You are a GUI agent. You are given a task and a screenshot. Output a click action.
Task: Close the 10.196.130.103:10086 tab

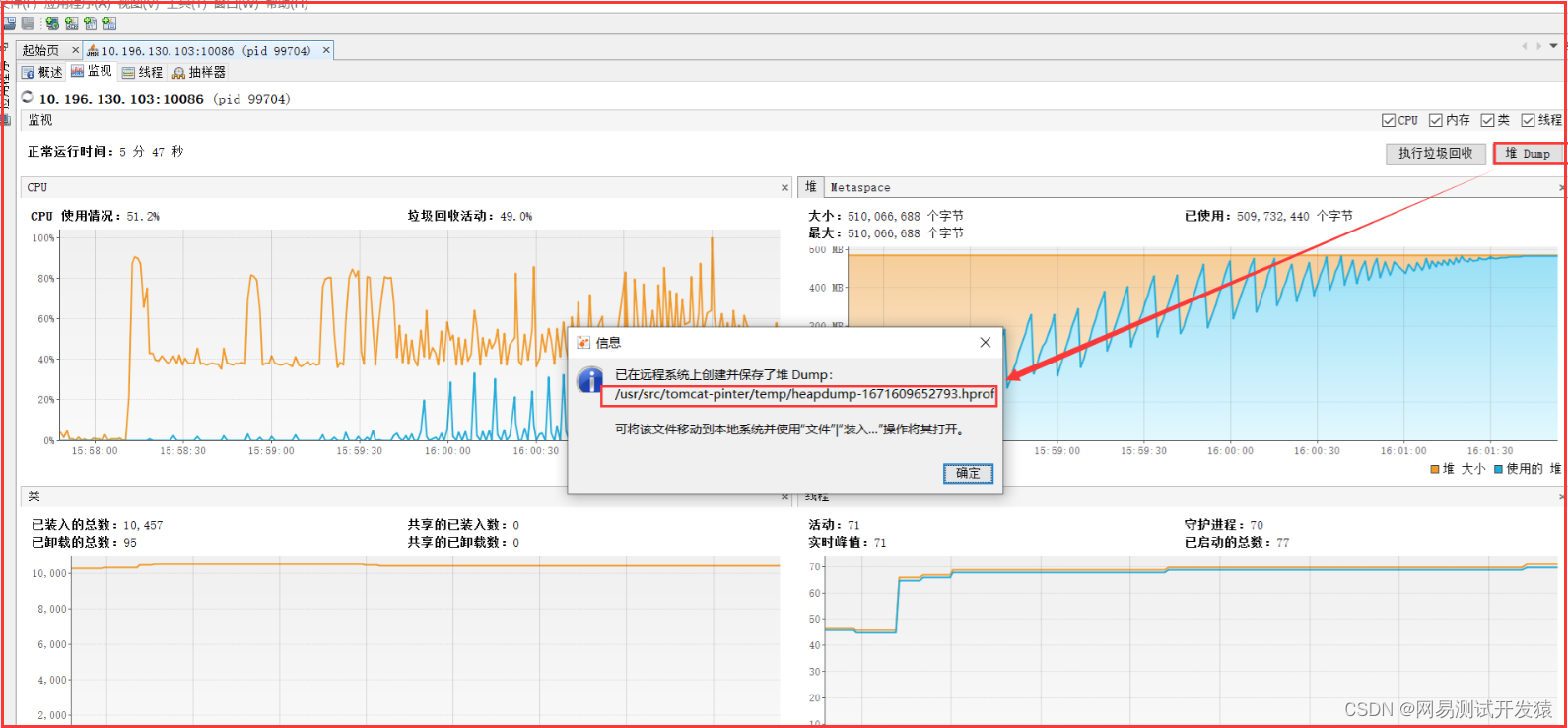(x=326, y=50)
